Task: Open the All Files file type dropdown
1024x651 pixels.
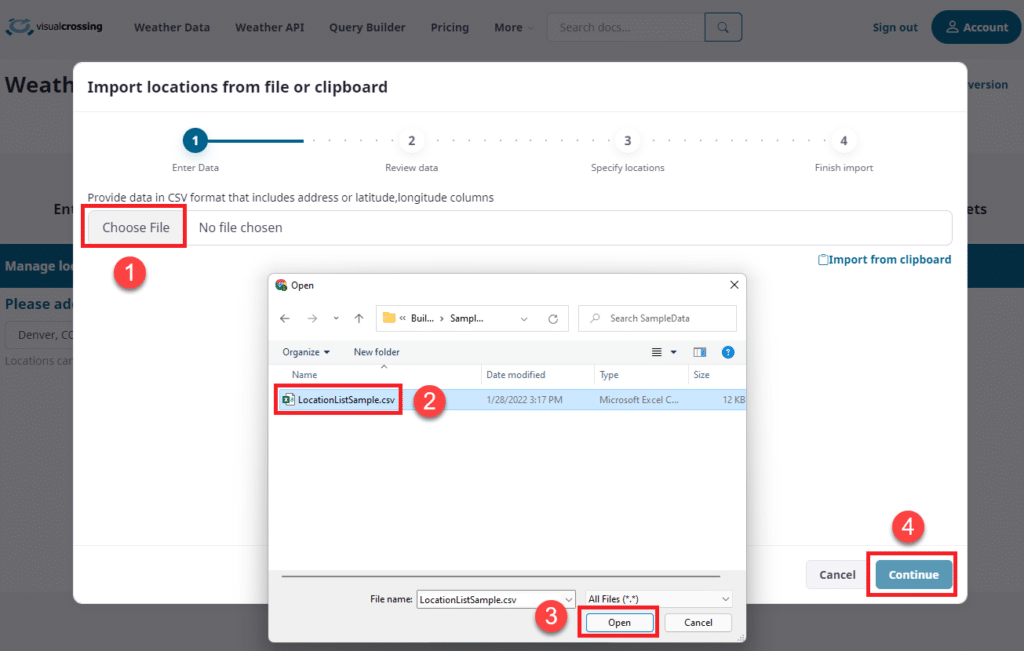Action: click(657, 598)
